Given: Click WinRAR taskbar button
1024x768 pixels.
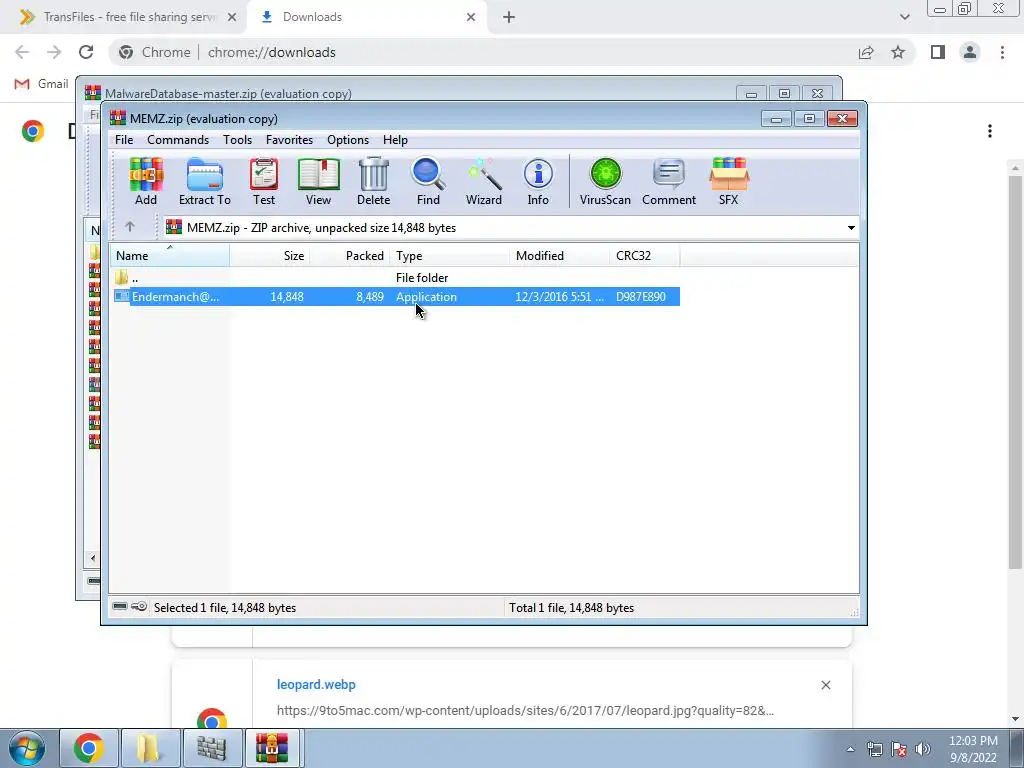Looking at the screenshot, I should [272, 748].
